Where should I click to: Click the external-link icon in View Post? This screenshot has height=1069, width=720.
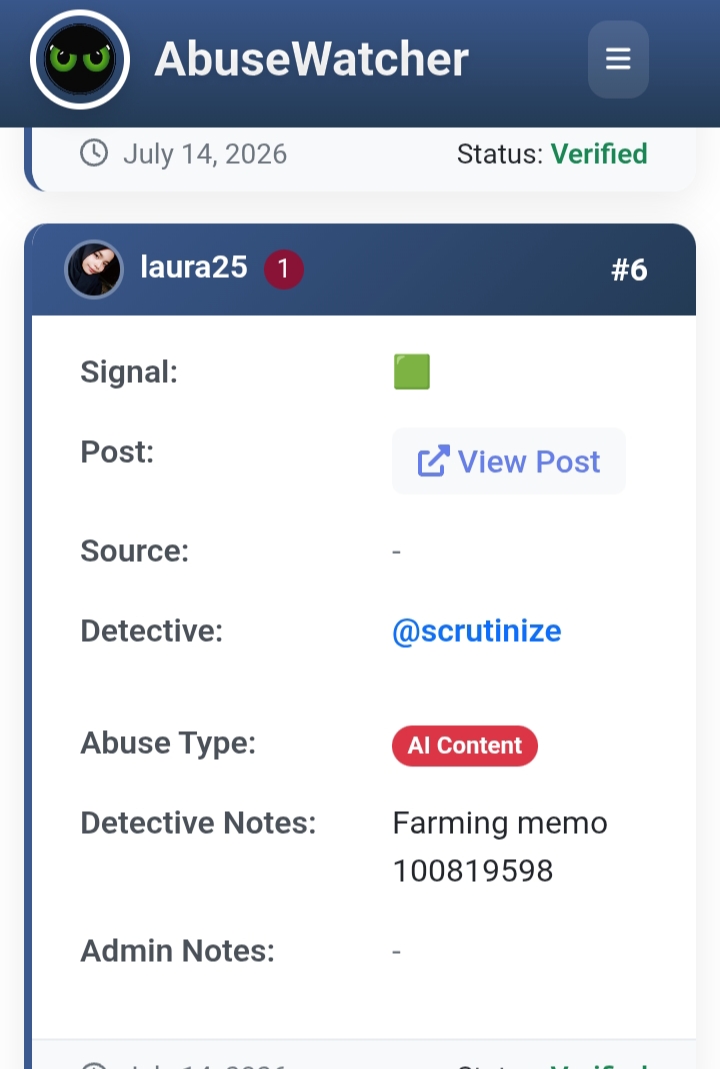pos(434,461)
